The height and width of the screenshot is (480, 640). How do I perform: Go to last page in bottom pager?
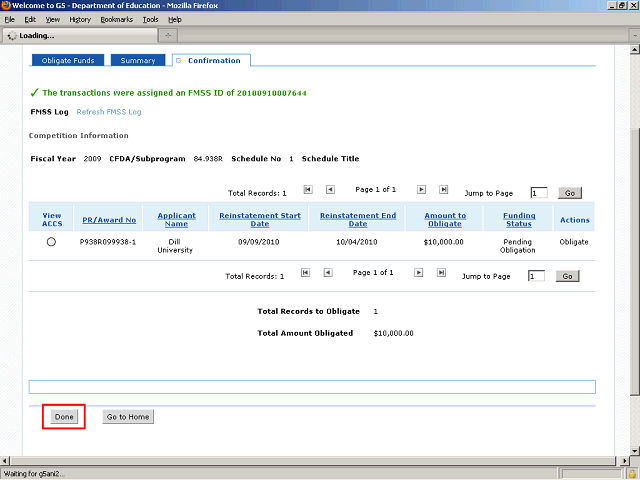(441, 273)
